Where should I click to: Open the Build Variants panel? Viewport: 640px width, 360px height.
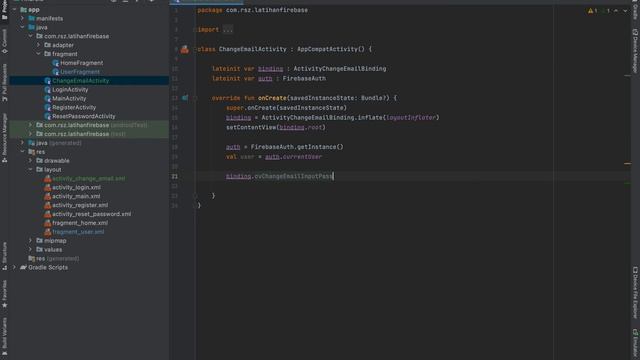pos(4,336)
